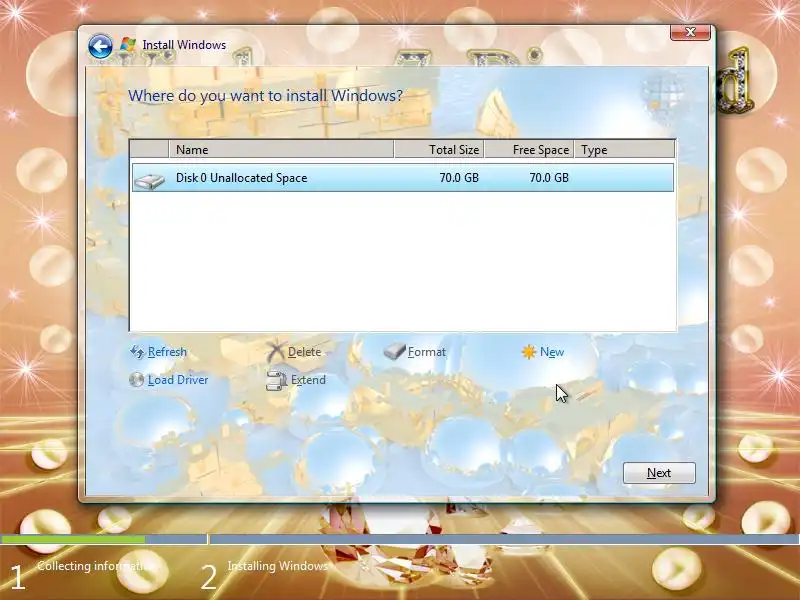Delete the selected partition via the Delete link
Image resolution: width=800 pixels, height=600 pixels.
coord(305,352)
